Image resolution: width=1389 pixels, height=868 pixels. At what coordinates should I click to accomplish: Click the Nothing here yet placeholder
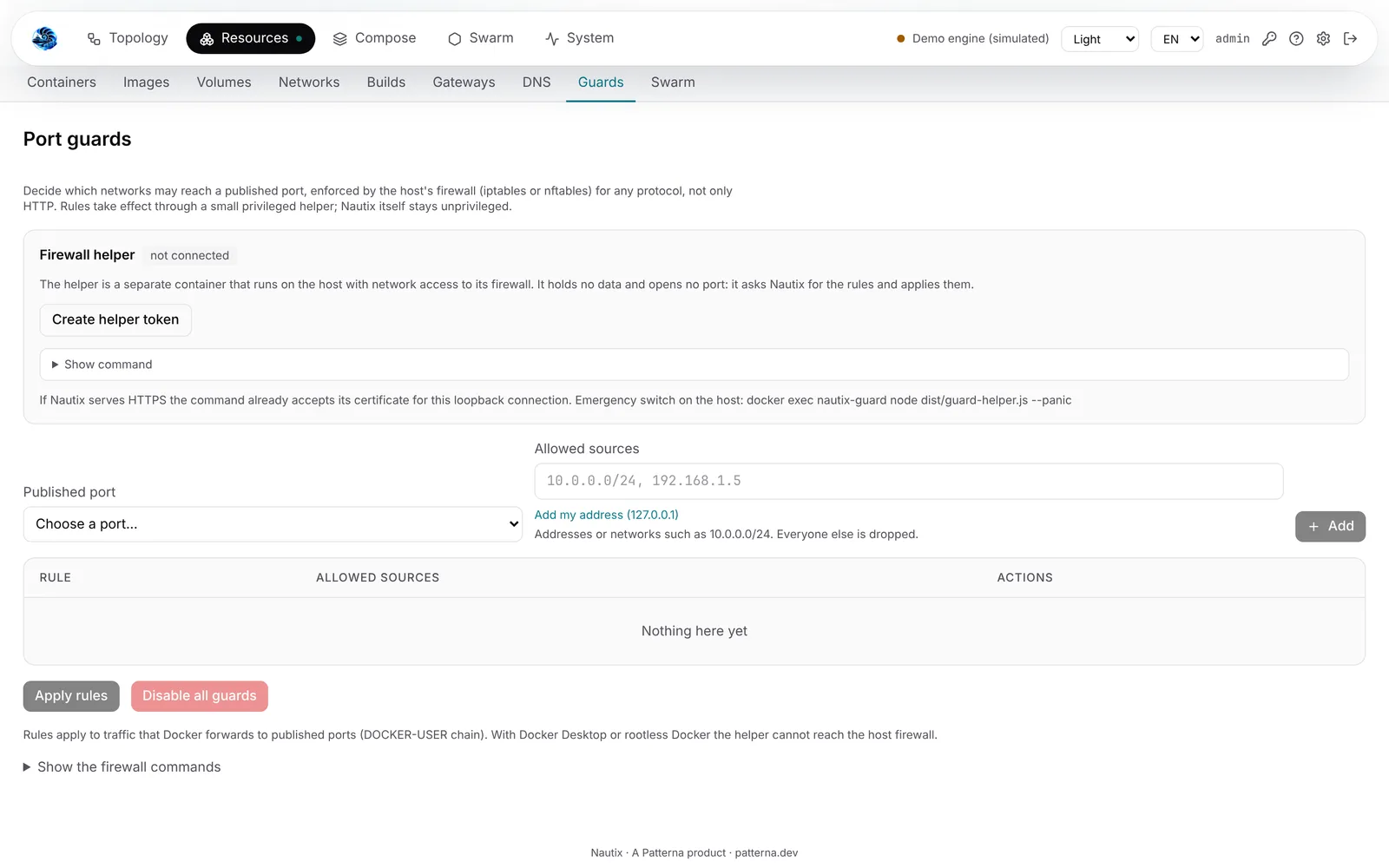[x=694, y=631]
